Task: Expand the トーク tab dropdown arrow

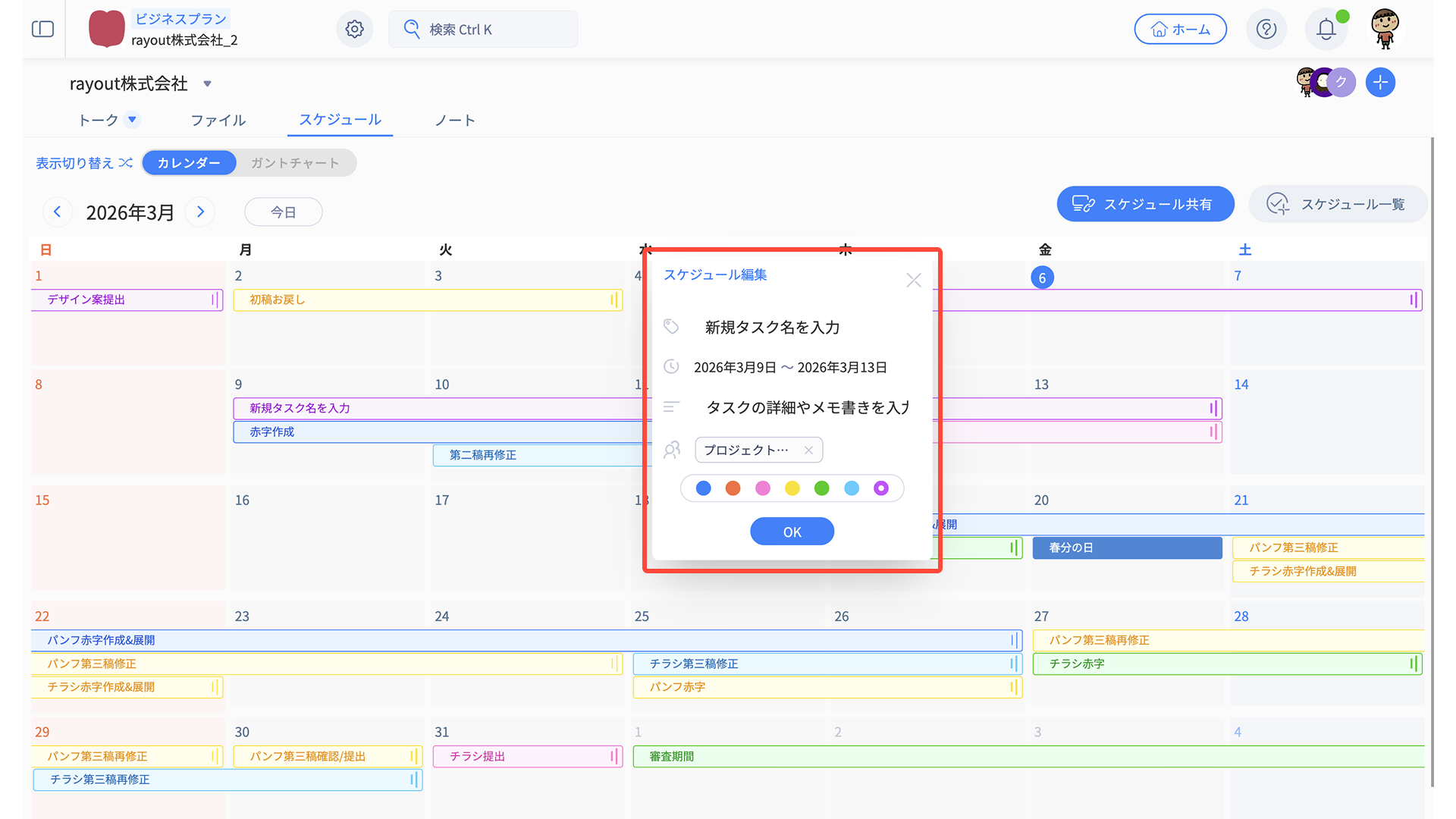Action: (132, 120)
